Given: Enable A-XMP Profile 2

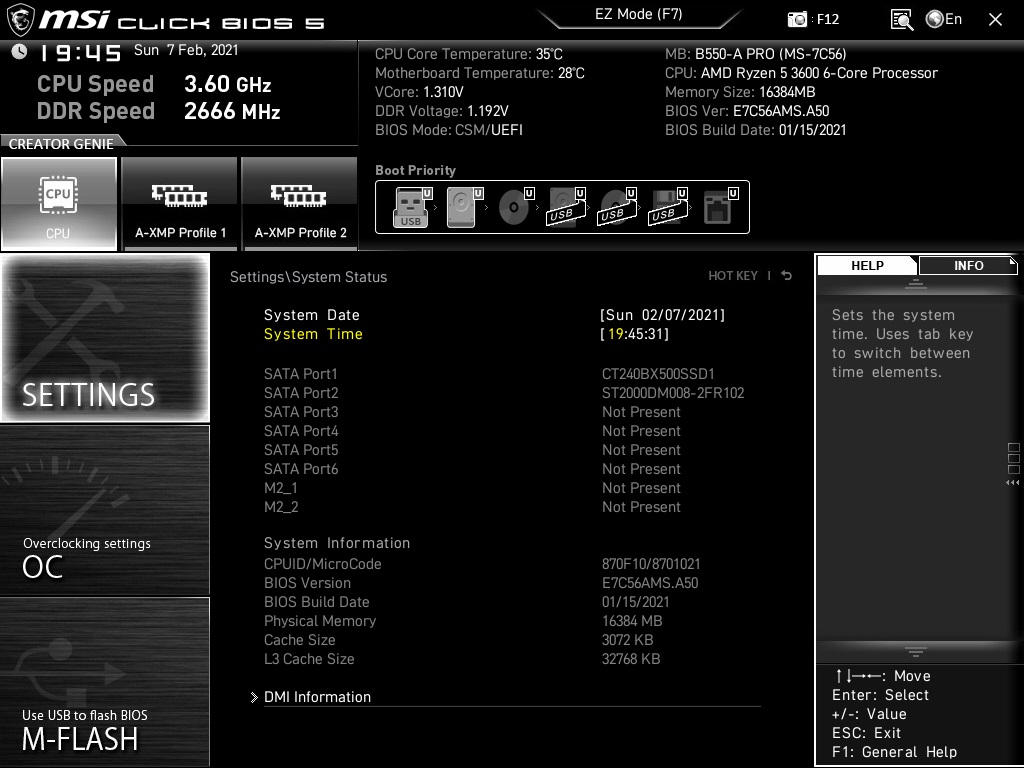Looking at the screenshot, I should 300,204.
